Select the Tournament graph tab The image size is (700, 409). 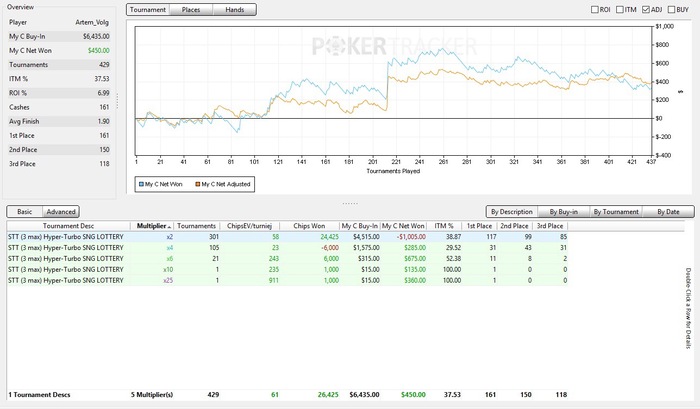click(x=148, y=10)
